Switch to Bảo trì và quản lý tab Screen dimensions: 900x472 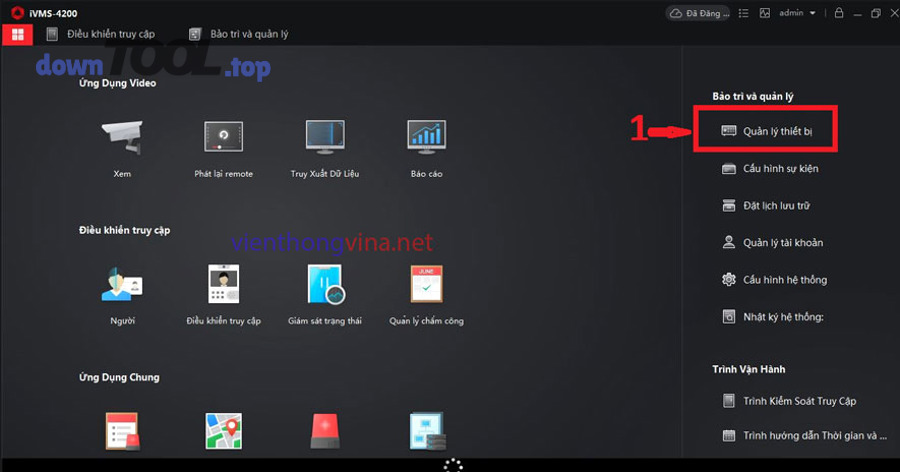click(240, 34)
